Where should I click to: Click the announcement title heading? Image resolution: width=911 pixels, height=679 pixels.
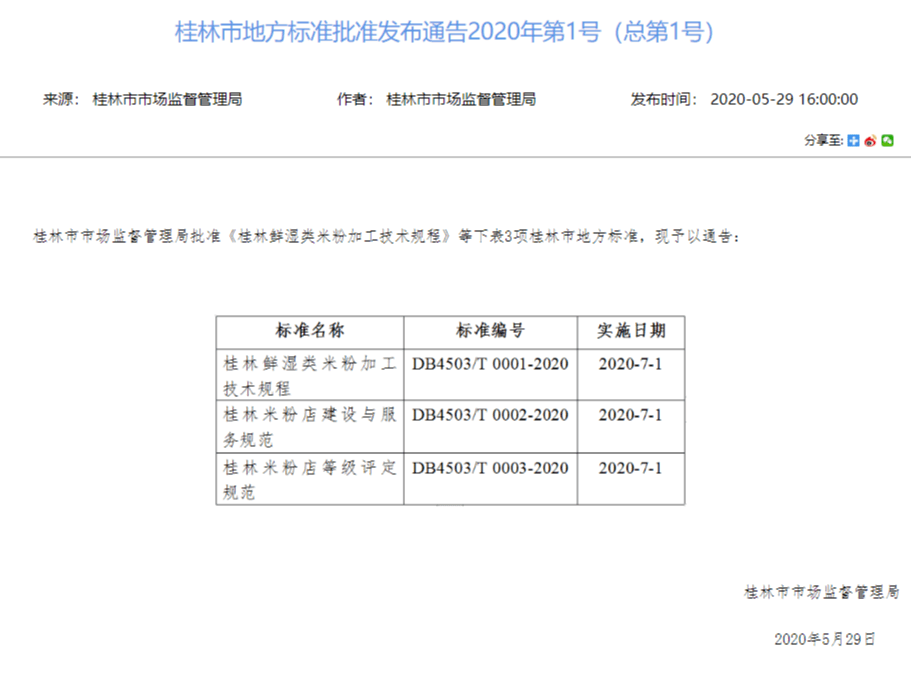coord(445,32)
